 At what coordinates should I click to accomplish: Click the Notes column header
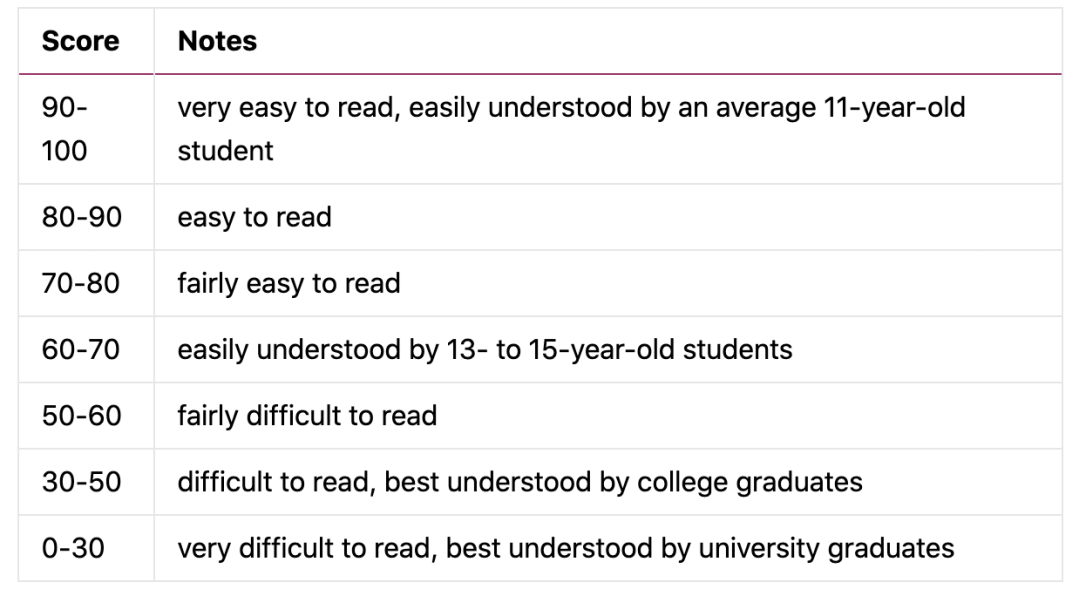tap(217, 41)
